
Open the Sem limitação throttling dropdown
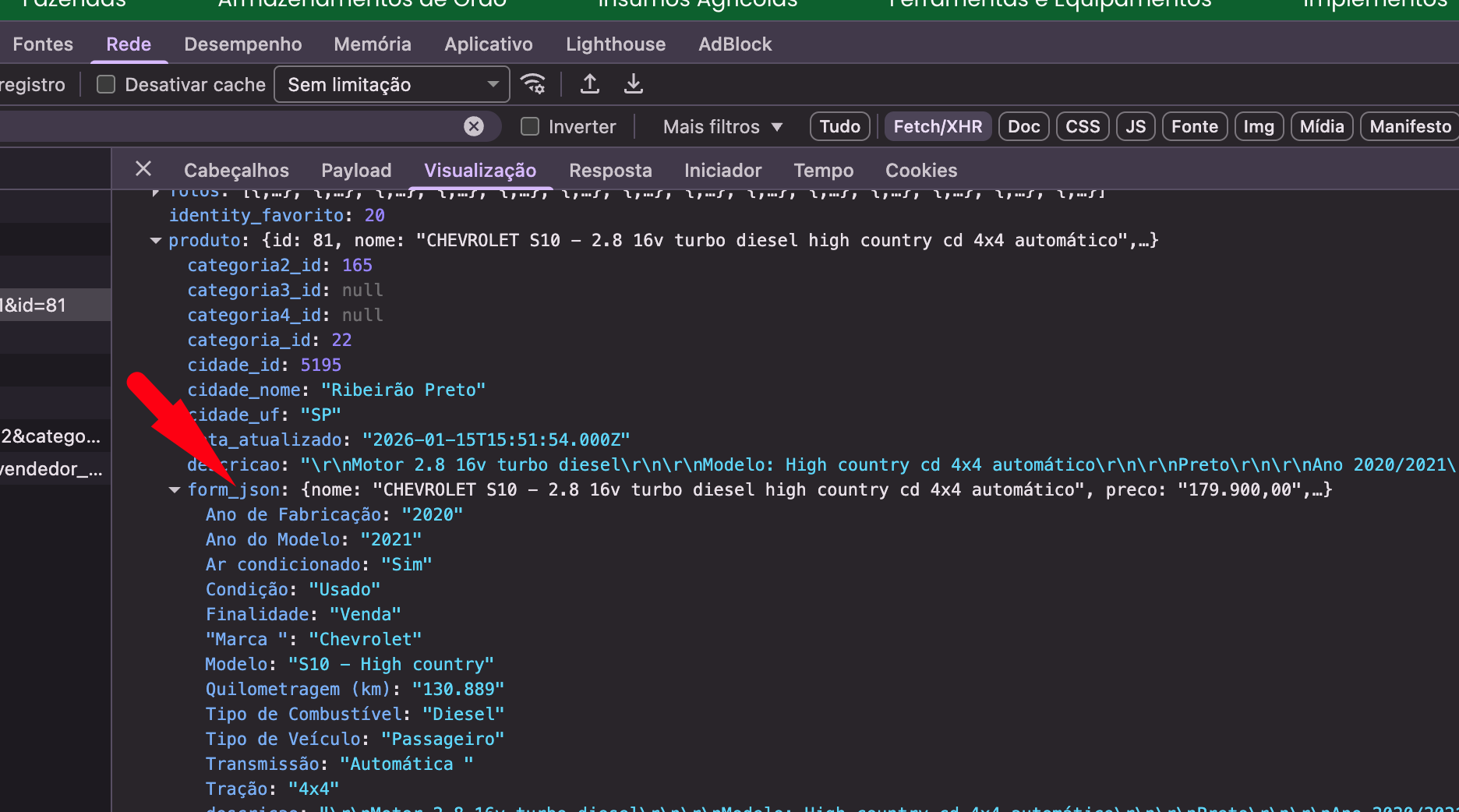click(x=391, y=84)
